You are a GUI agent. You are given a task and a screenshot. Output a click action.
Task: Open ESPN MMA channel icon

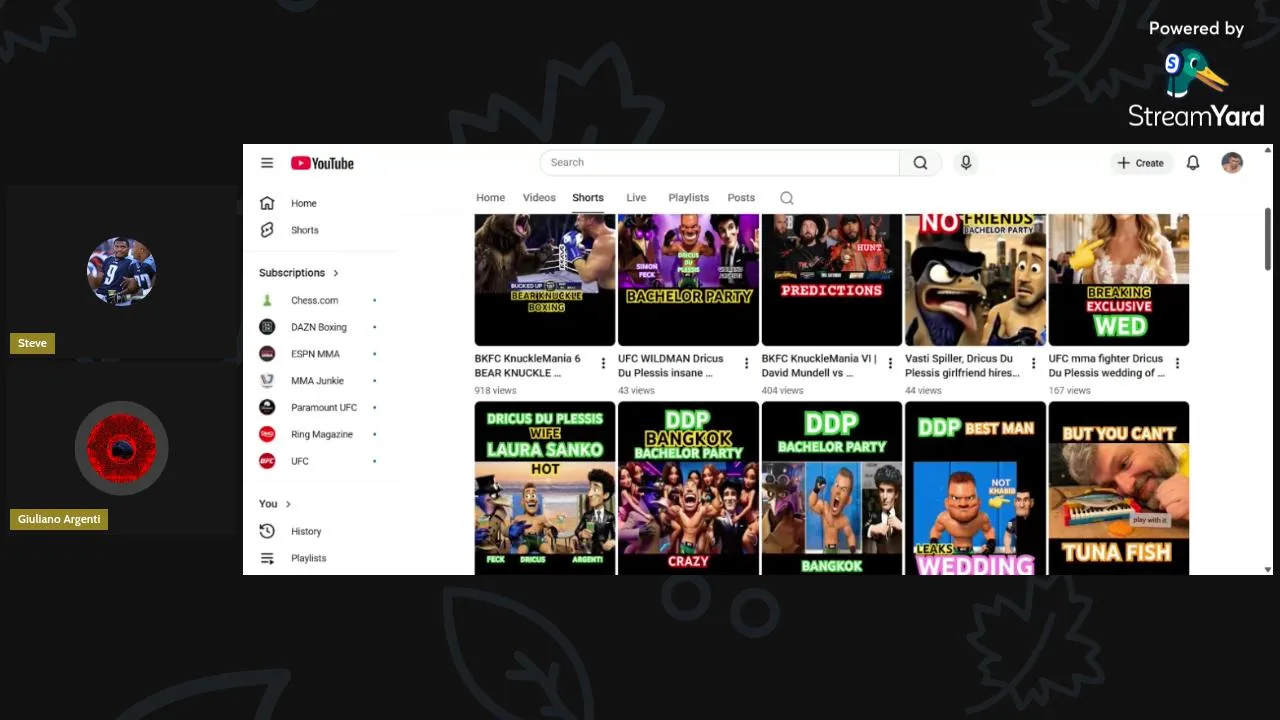pos(267,354)
